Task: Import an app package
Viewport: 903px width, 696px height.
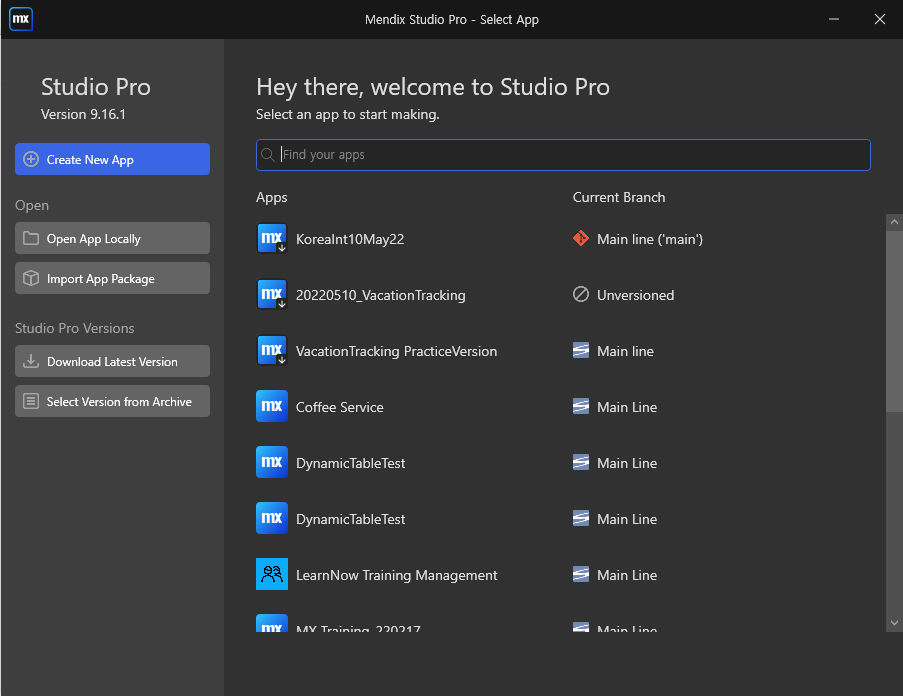Action: pos(112,278)
